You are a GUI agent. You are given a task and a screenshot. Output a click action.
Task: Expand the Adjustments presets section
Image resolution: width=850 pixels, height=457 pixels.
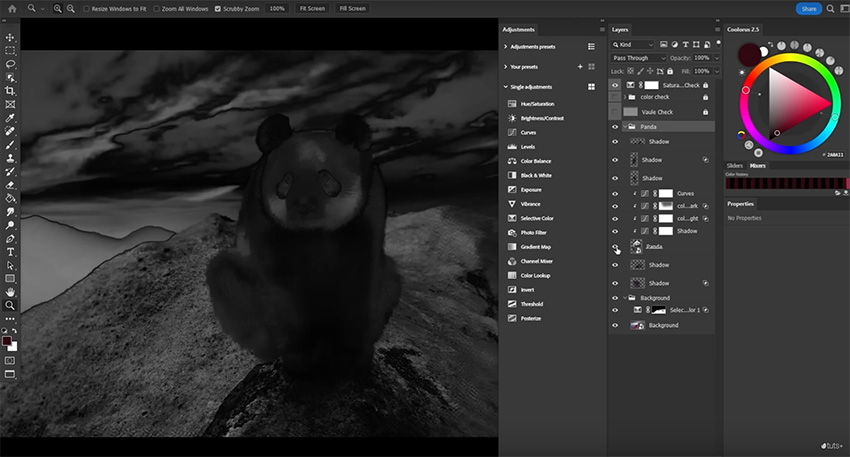pos(505,46)
